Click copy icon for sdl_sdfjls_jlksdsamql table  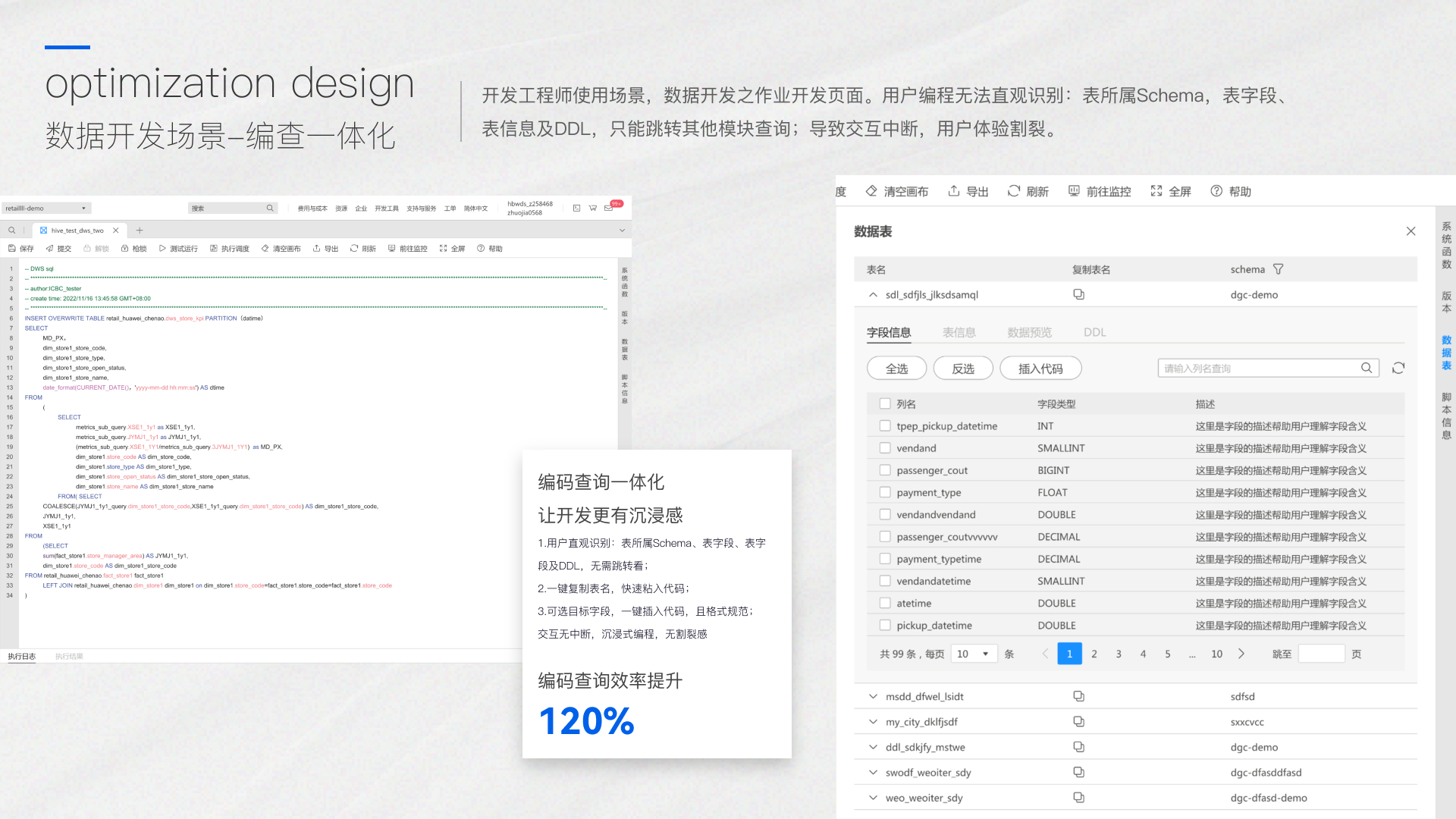(x=1078, y=294)
